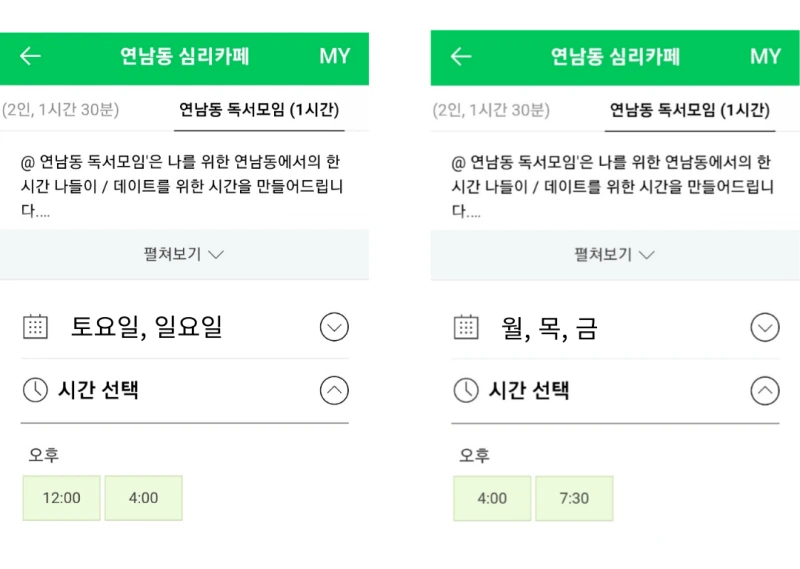Click the calendar icon beside 토요일, 일요일
800x569 pixels.
pyautogui.click(x=35, y=326)
